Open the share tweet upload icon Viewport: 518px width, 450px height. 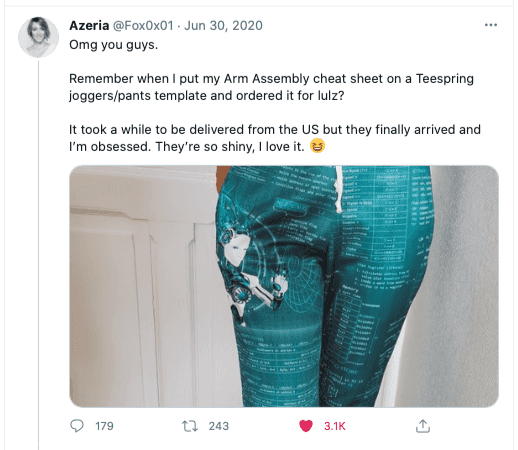(423, 426)
